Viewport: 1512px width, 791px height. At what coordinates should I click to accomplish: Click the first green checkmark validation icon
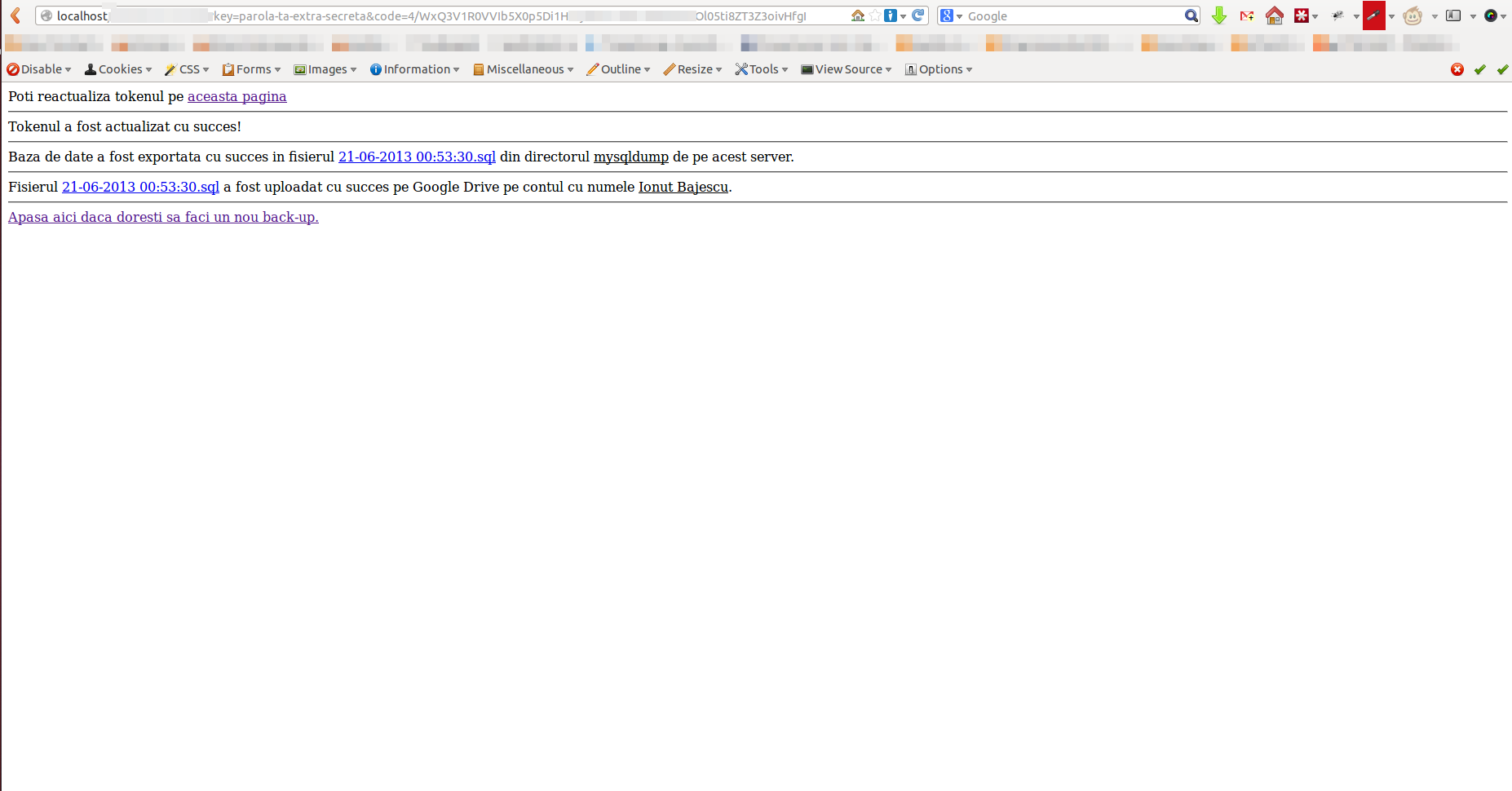(x=1480, y=69)
